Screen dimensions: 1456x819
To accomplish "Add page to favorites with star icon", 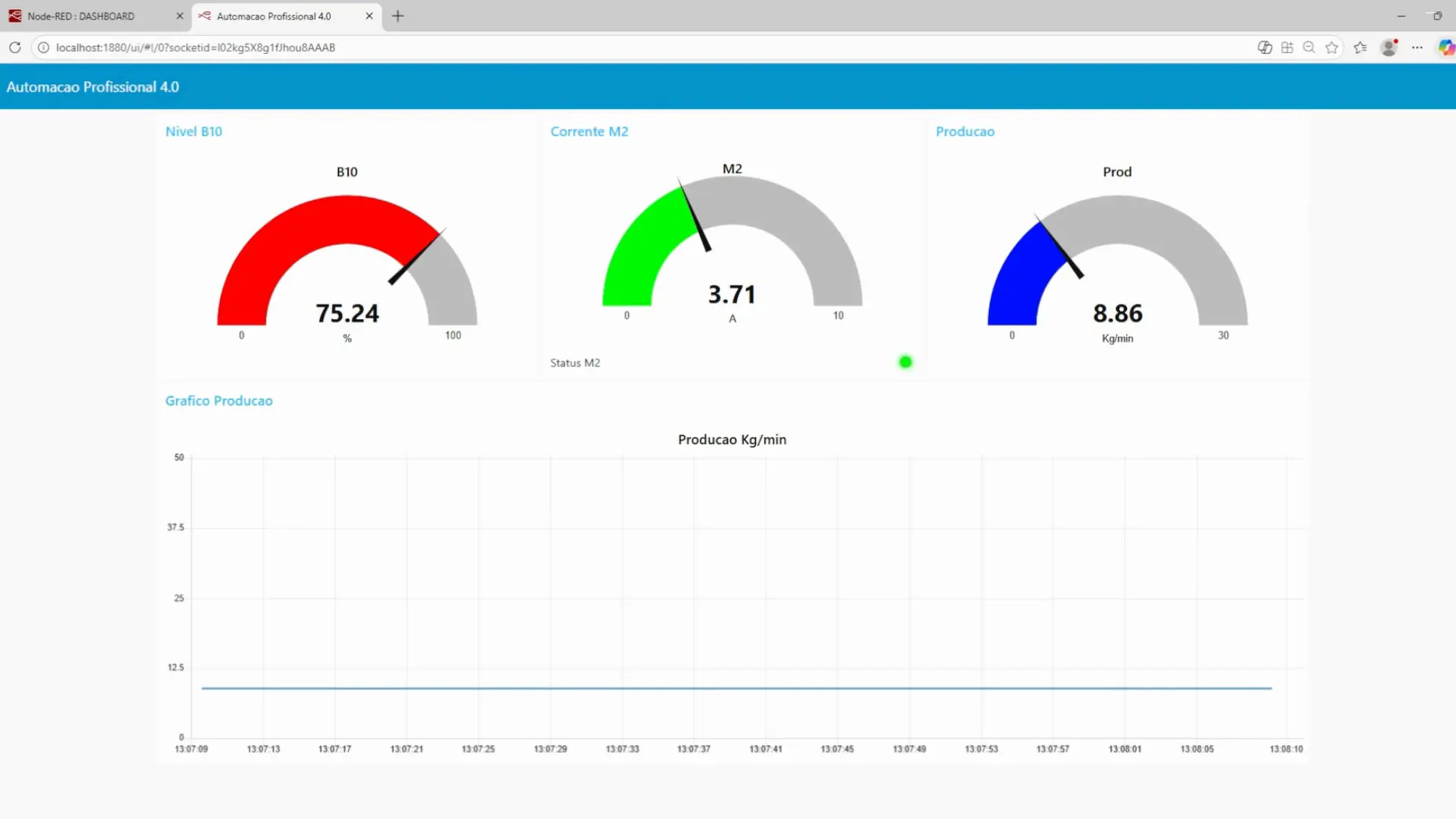I will click(1332, 47).
